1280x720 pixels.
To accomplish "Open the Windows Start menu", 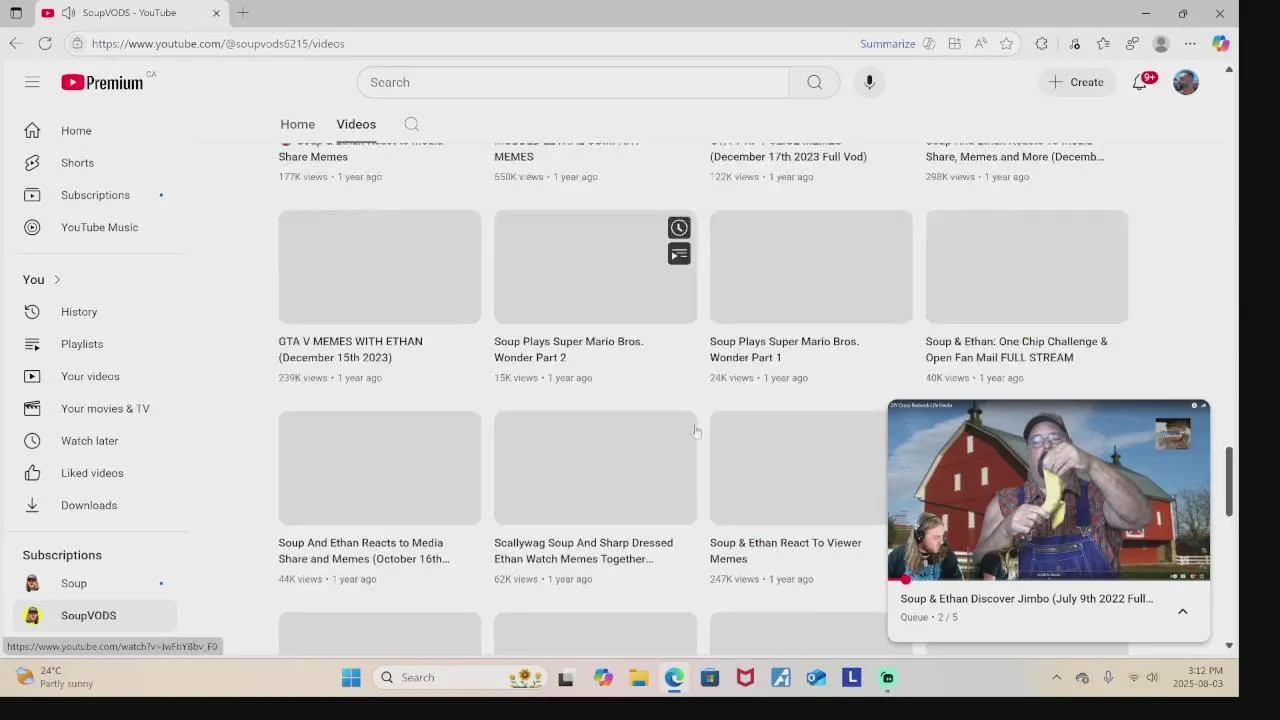I will pyautogui.click(x=351, y=678).
